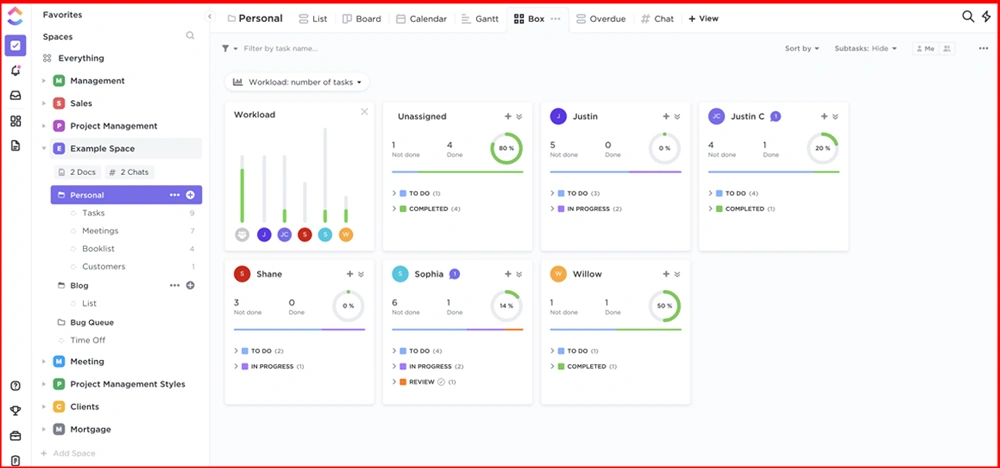Open the Workload: number of tasks dropdown

click(x=297, y=82)
